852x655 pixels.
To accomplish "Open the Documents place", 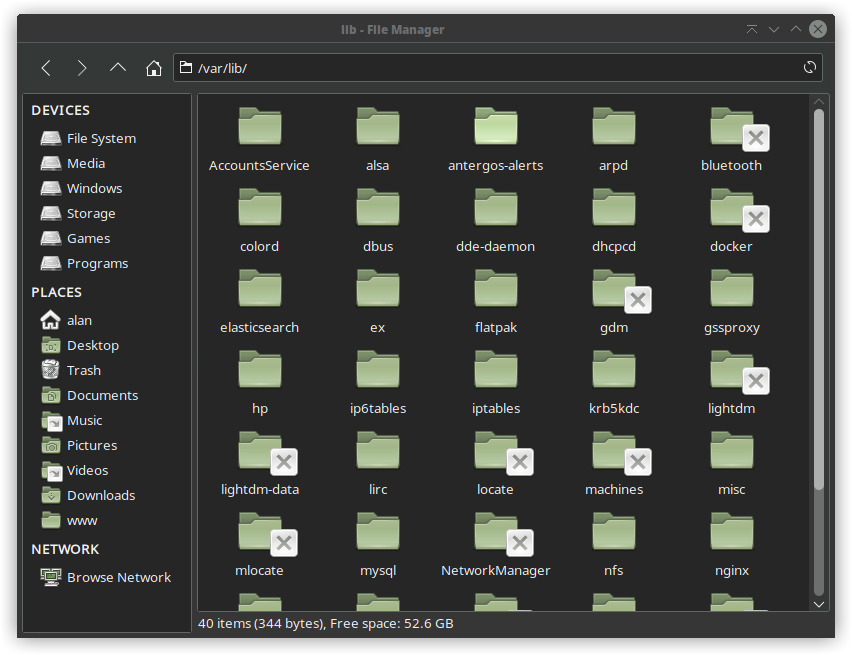I will [x=102, y=395].
